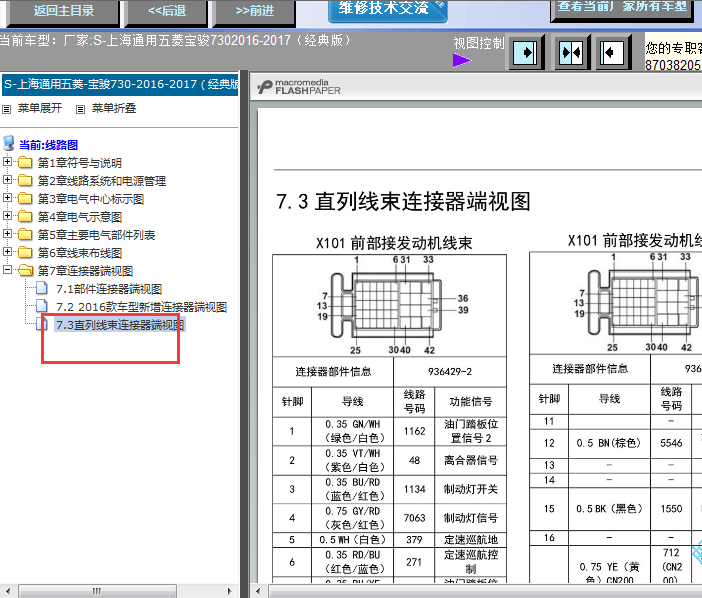Screen dimensions: 702x598
Task: Expand 第3章电气中心标示图 node
Action: coord(7,197)
